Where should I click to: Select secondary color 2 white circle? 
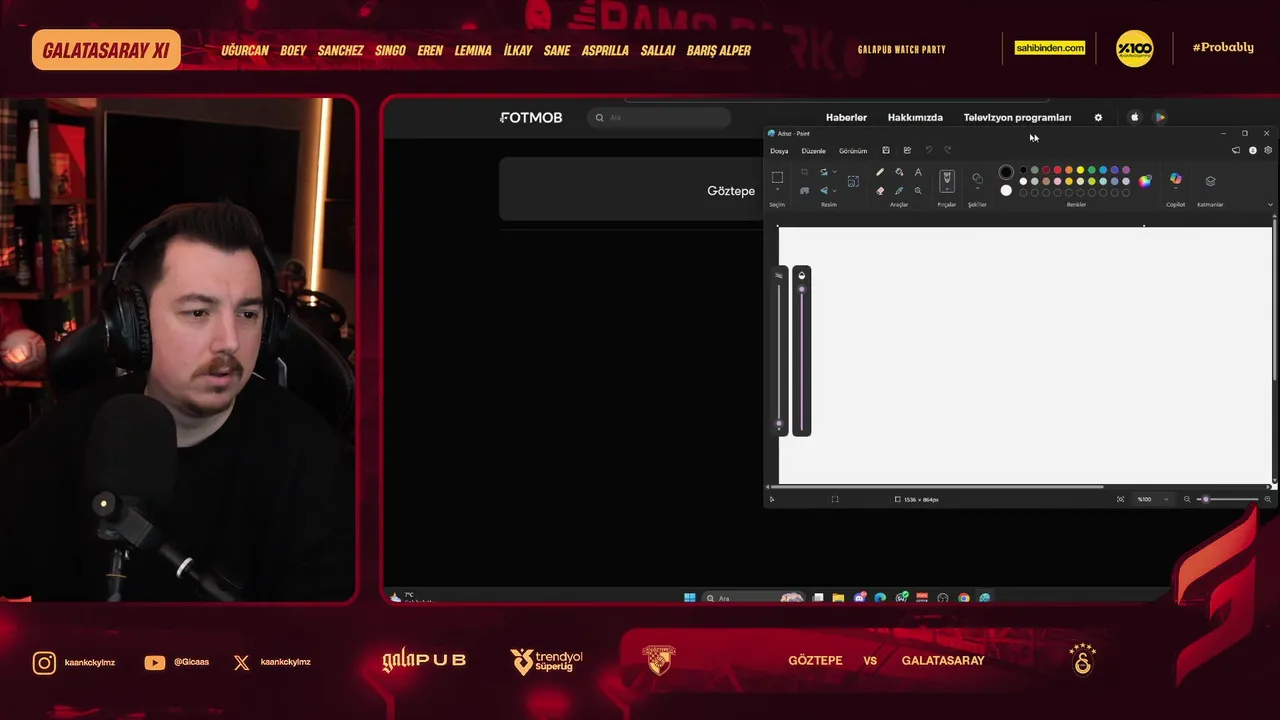click(1006, 190)
